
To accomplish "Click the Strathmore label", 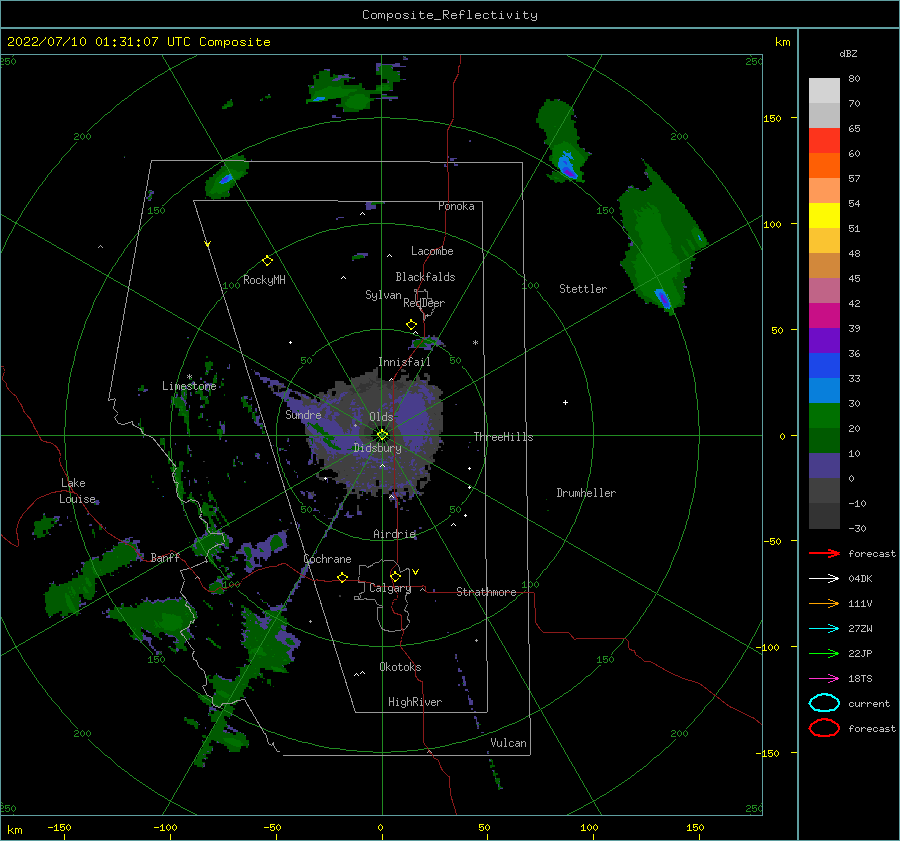I will click(x=486, y=592).
